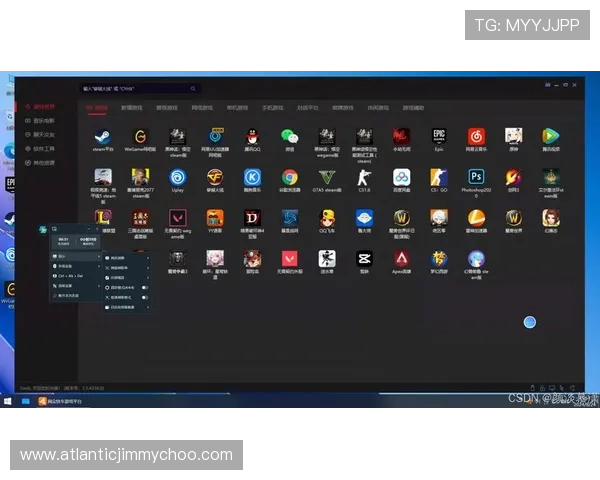Launch the Google Chrome browser icon
Screen dimensions: 600x480
point(289,177)
